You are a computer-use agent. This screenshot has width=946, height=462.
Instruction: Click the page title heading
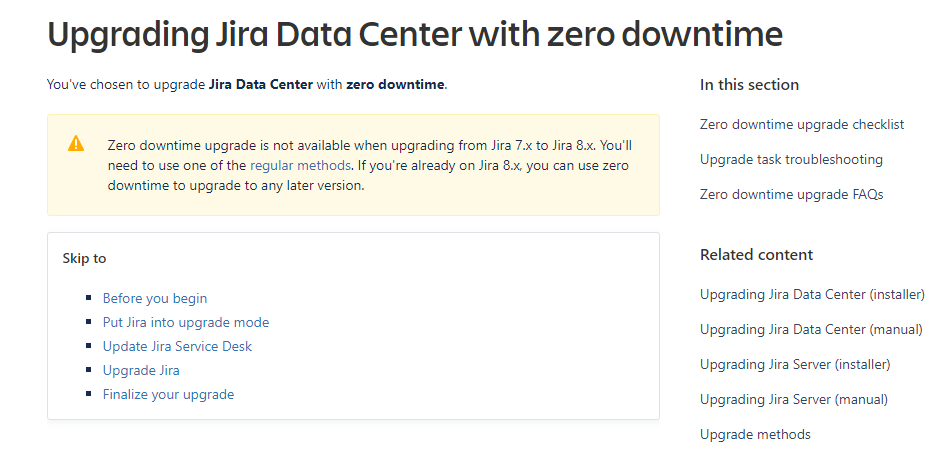414,35
